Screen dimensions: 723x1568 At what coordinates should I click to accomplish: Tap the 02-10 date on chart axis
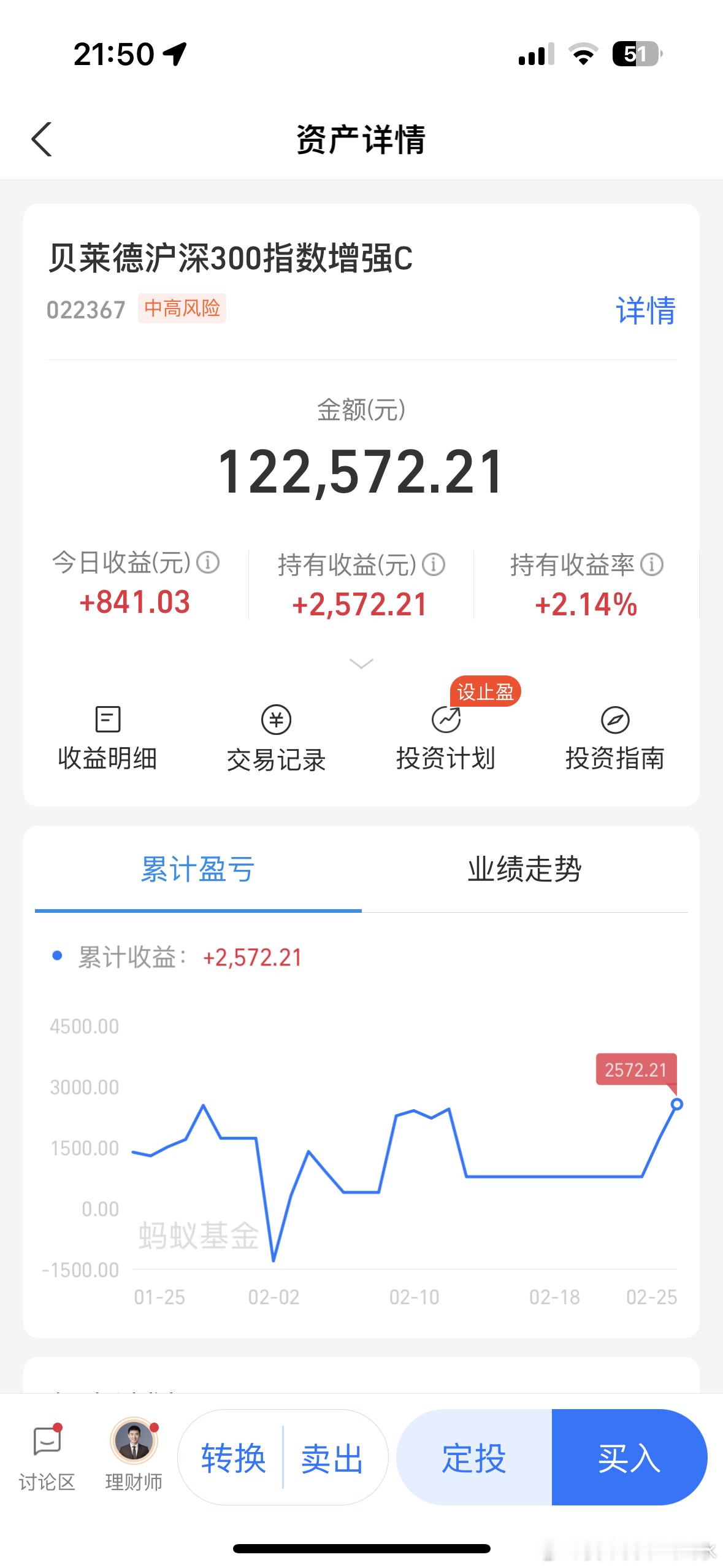tap(415, 1297)
